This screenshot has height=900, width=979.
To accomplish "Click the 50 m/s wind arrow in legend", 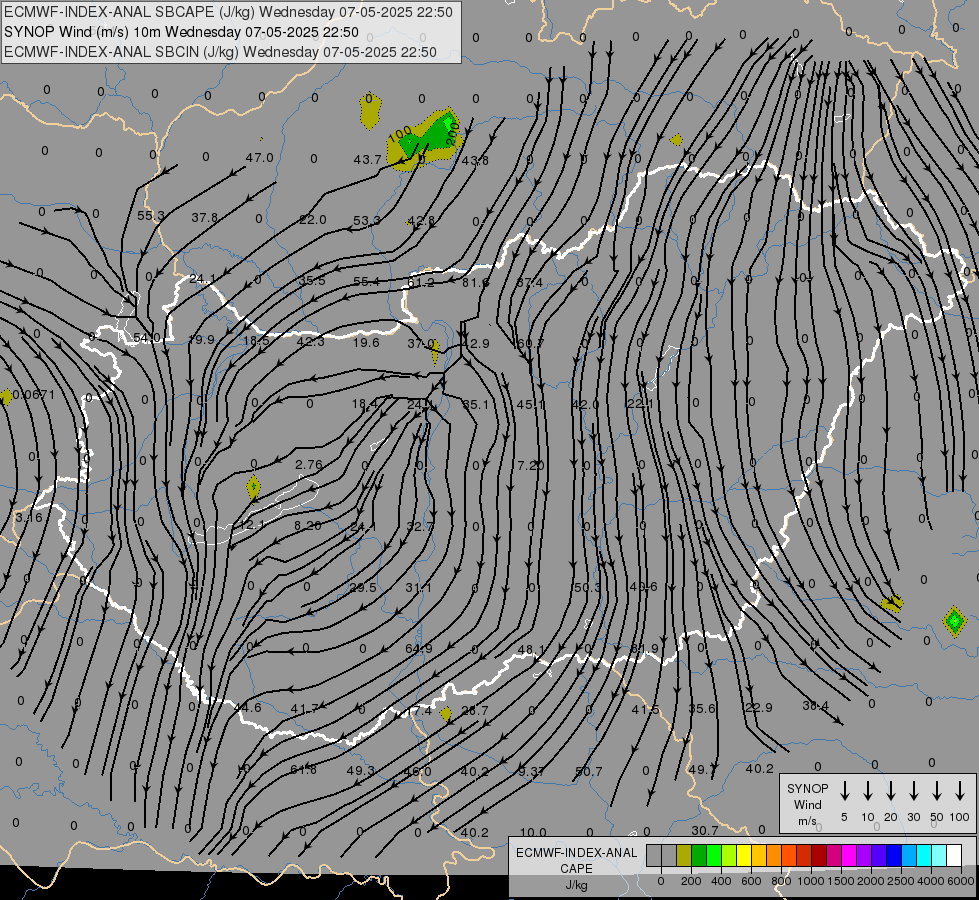I will (x=937, y=791).
